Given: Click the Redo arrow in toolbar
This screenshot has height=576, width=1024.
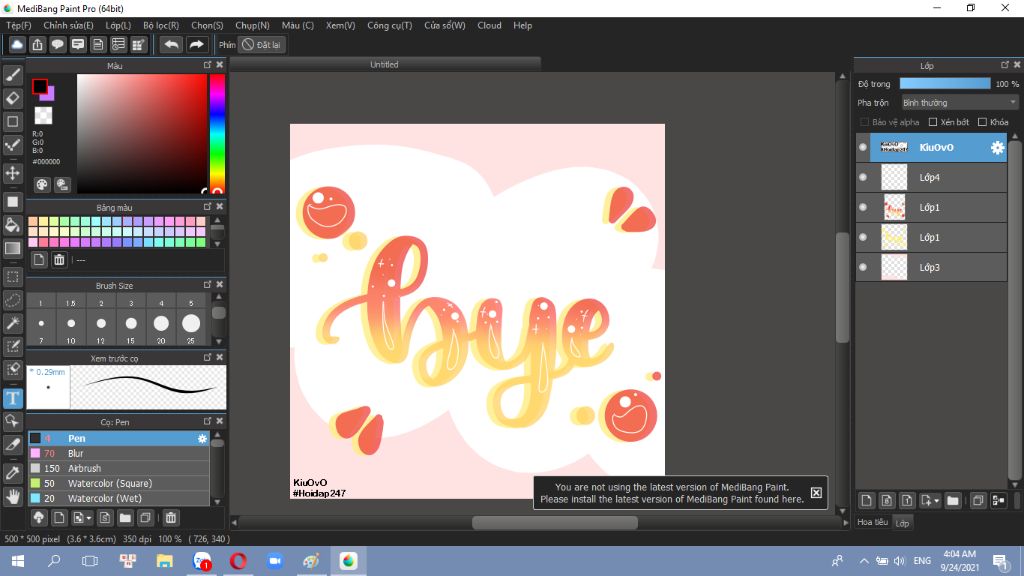Looking at the screenshot, I should pos(196,44).
